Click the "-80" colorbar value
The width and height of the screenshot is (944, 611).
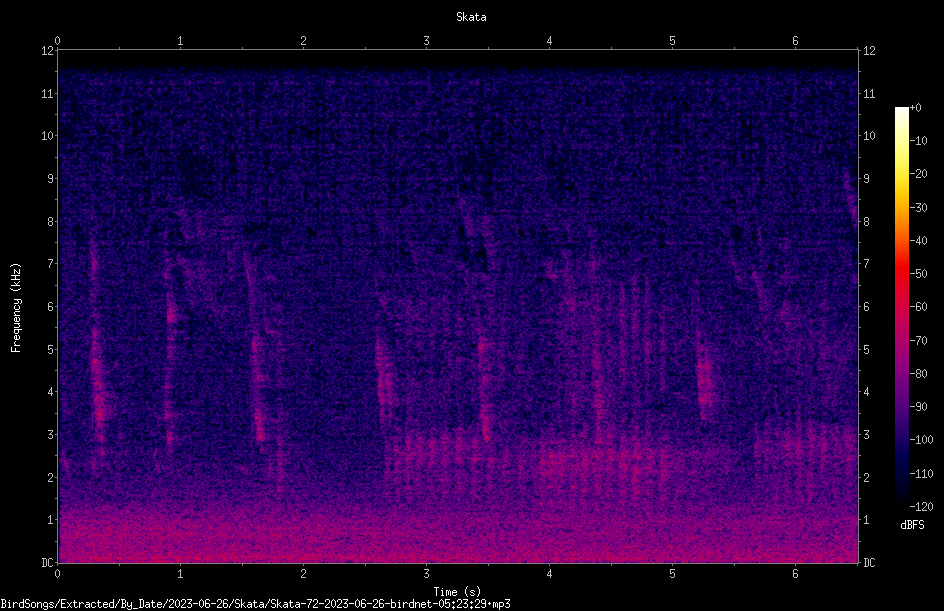[x=919, y=374]
